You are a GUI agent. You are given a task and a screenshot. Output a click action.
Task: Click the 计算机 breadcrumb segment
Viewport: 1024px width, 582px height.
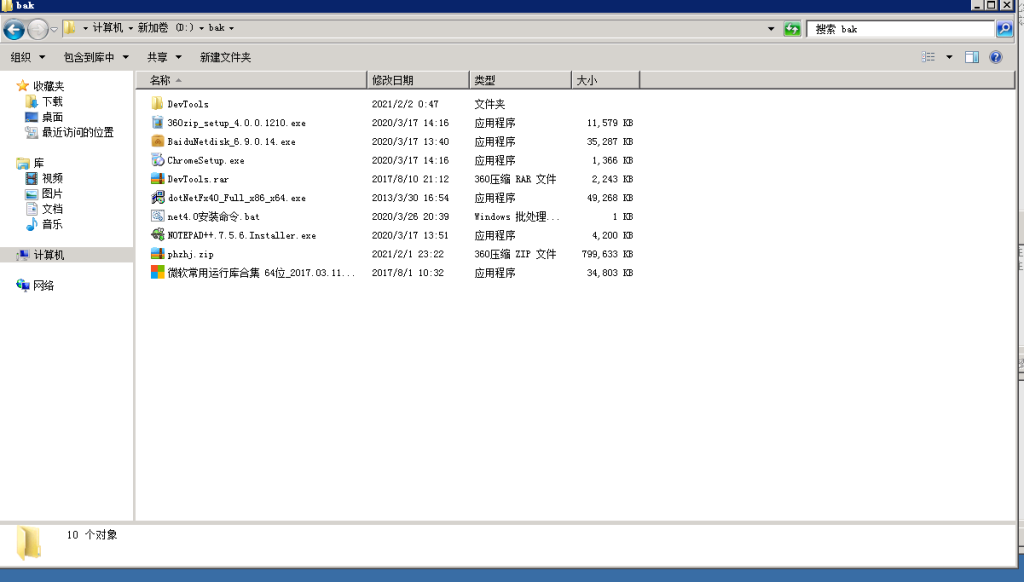pyautogui.click(x=108, y=28)
